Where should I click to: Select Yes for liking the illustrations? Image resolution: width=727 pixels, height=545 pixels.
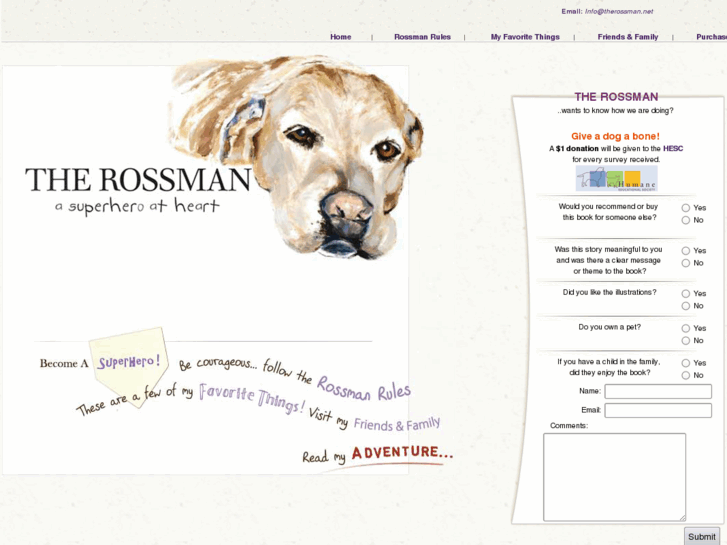[x=686, y=294]
